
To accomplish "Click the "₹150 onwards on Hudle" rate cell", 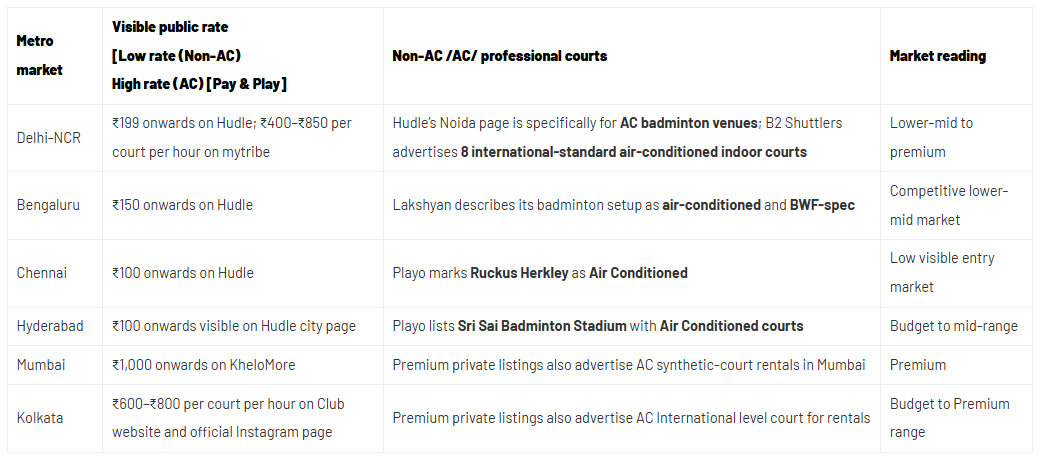I will click(182, 205).
